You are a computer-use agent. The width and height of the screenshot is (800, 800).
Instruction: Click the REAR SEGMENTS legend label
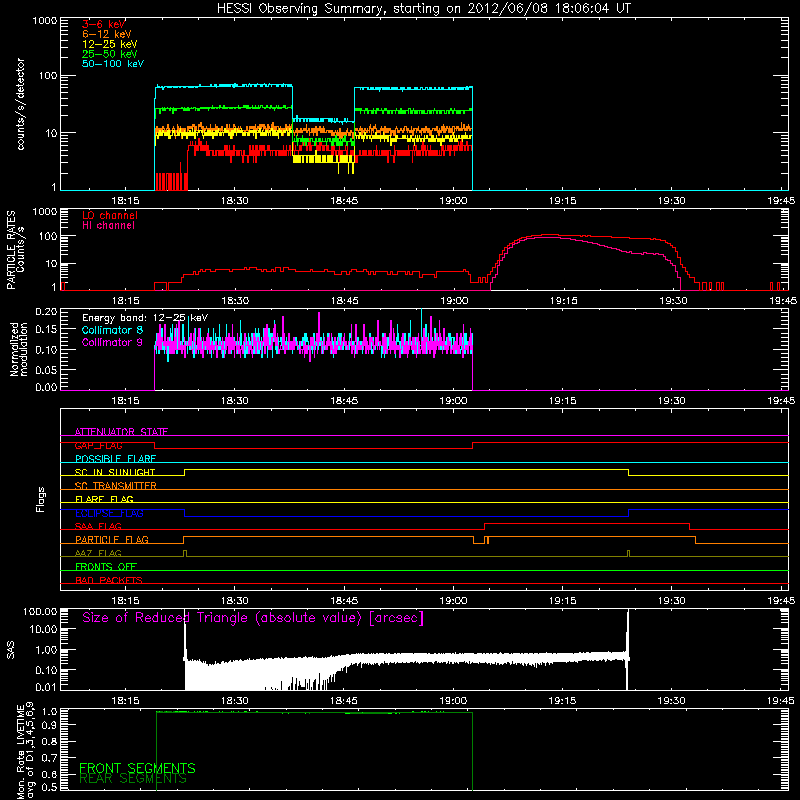tap(133, 779)
